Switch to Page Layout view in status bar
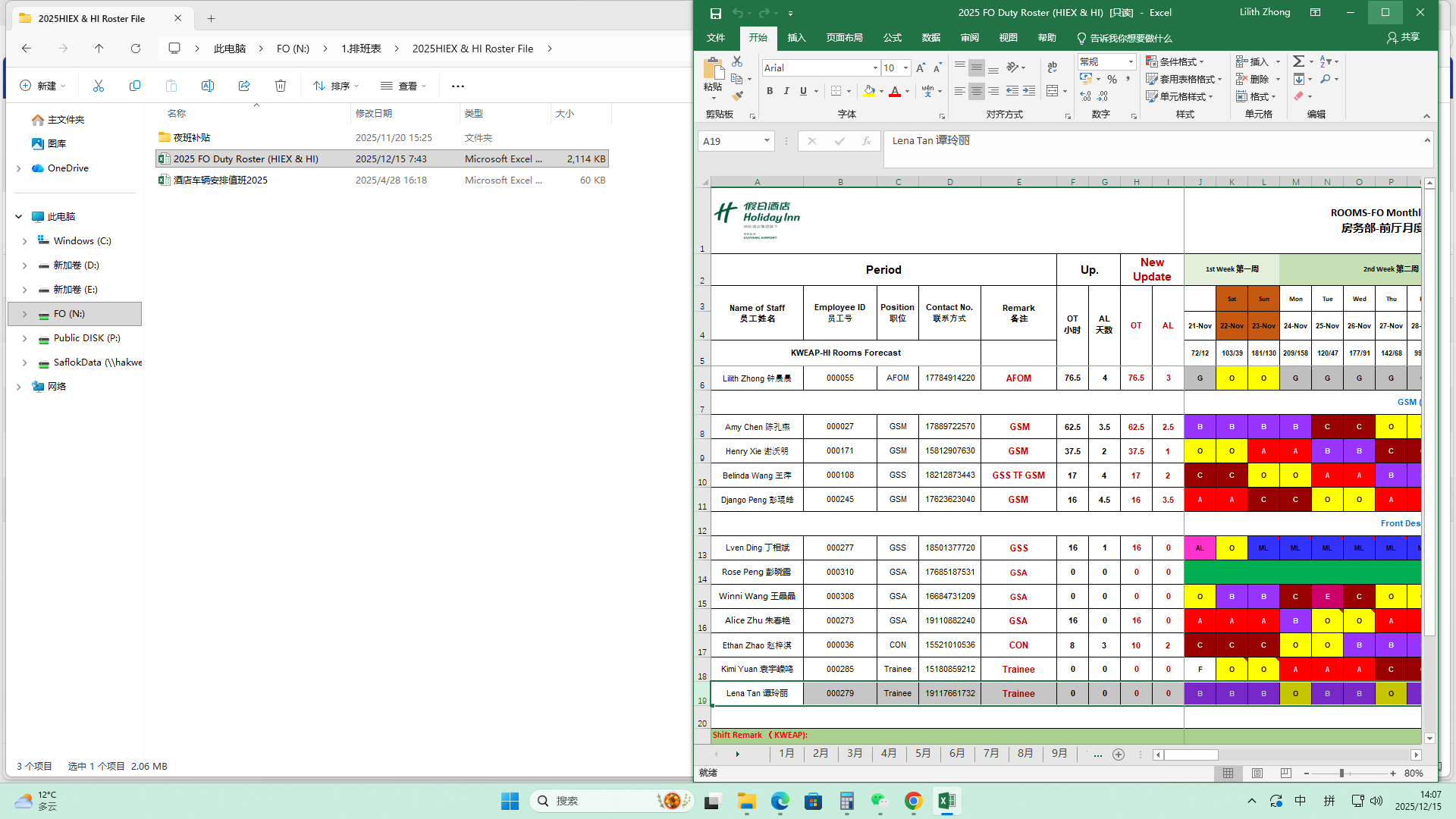1456x819 pixels. point(1257,773)
